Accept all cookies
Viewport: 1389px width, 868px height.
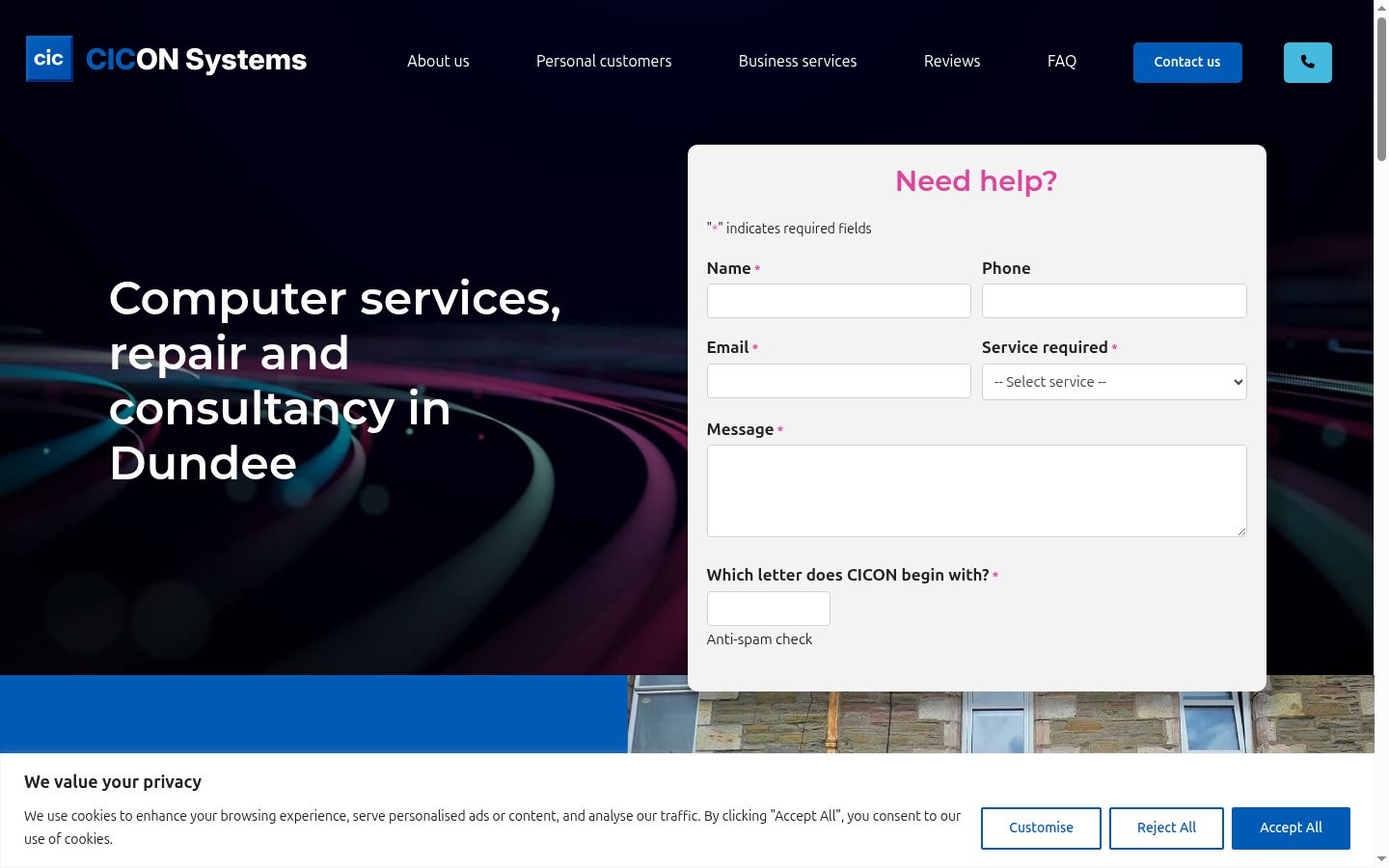tap(1291, 828)
